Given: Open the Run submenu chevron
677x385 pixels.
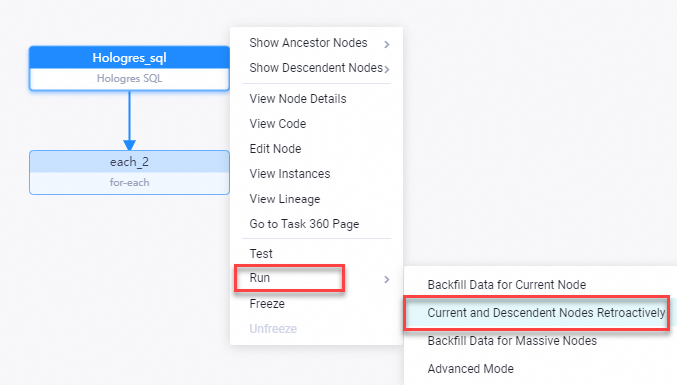Looking at the screenshot, I should click(387, 279).
